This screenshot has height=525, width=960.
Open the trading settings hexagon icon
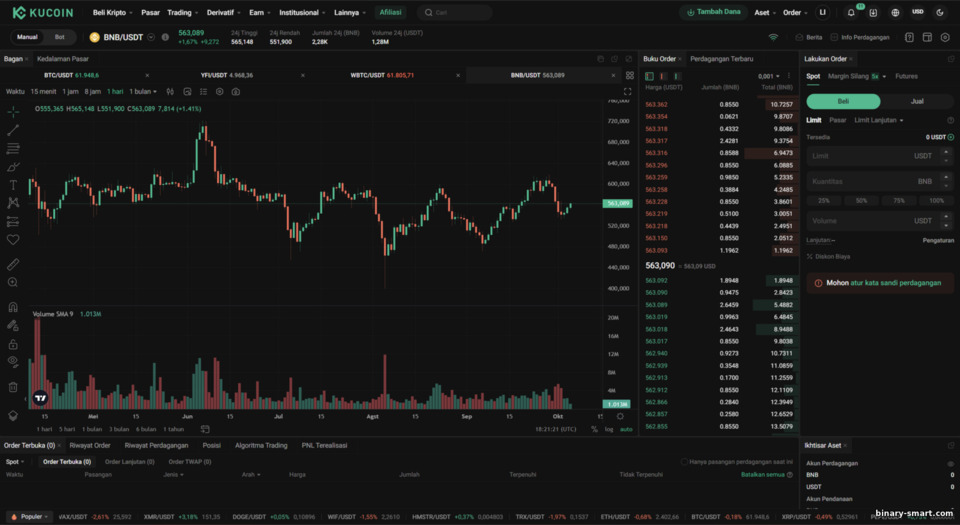click(x=945, y=37)
